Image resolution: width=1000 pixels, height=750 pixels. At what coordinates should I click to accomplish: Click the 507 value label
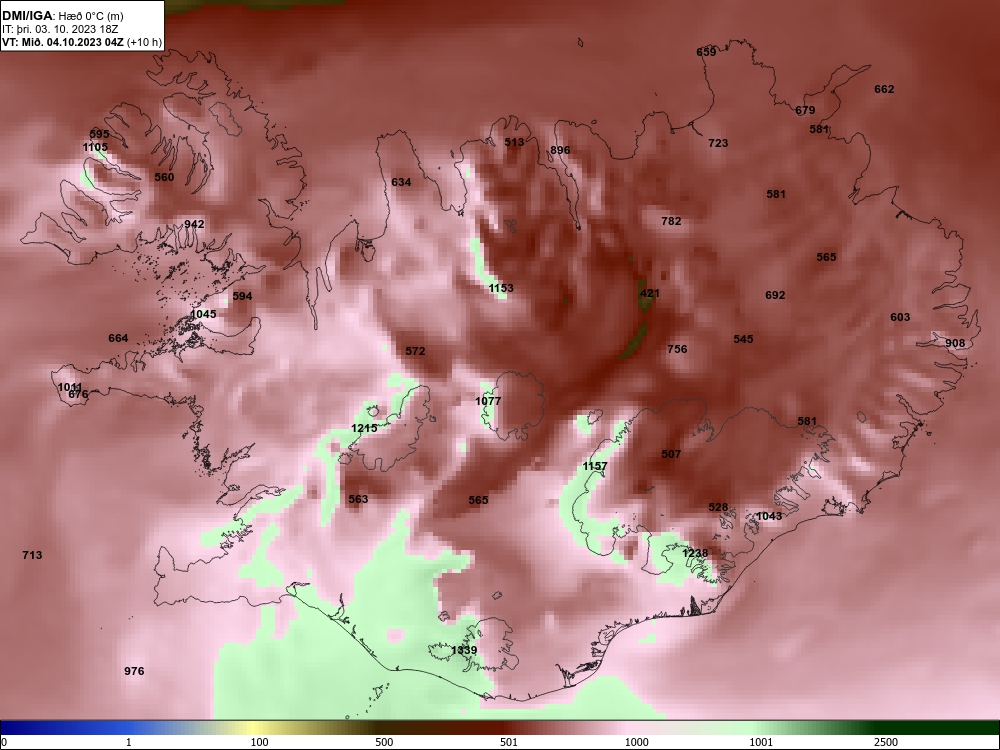click(671, 454)
